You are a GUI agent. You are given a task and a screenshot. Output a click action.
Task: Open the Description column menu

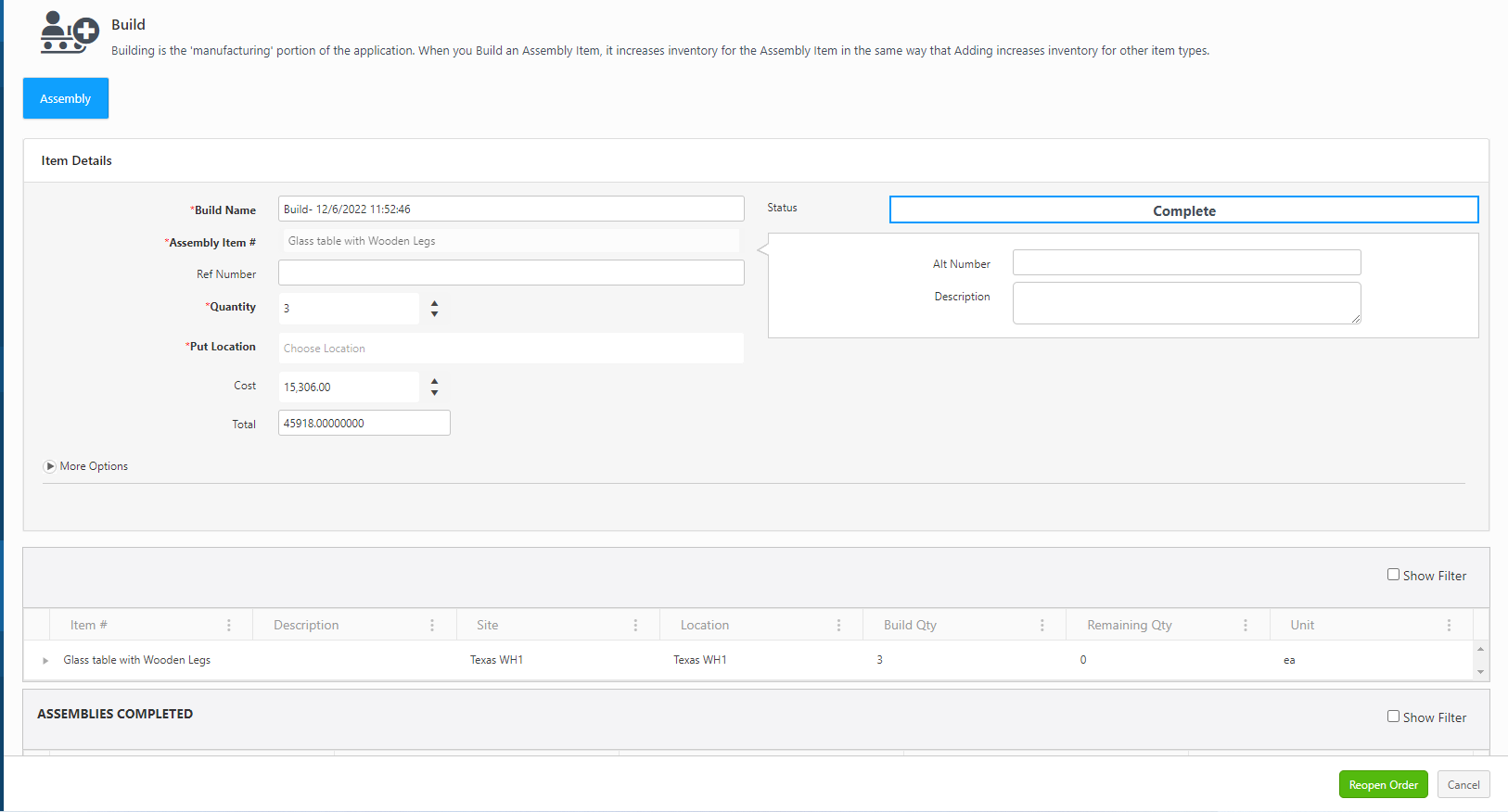point(432,626)
